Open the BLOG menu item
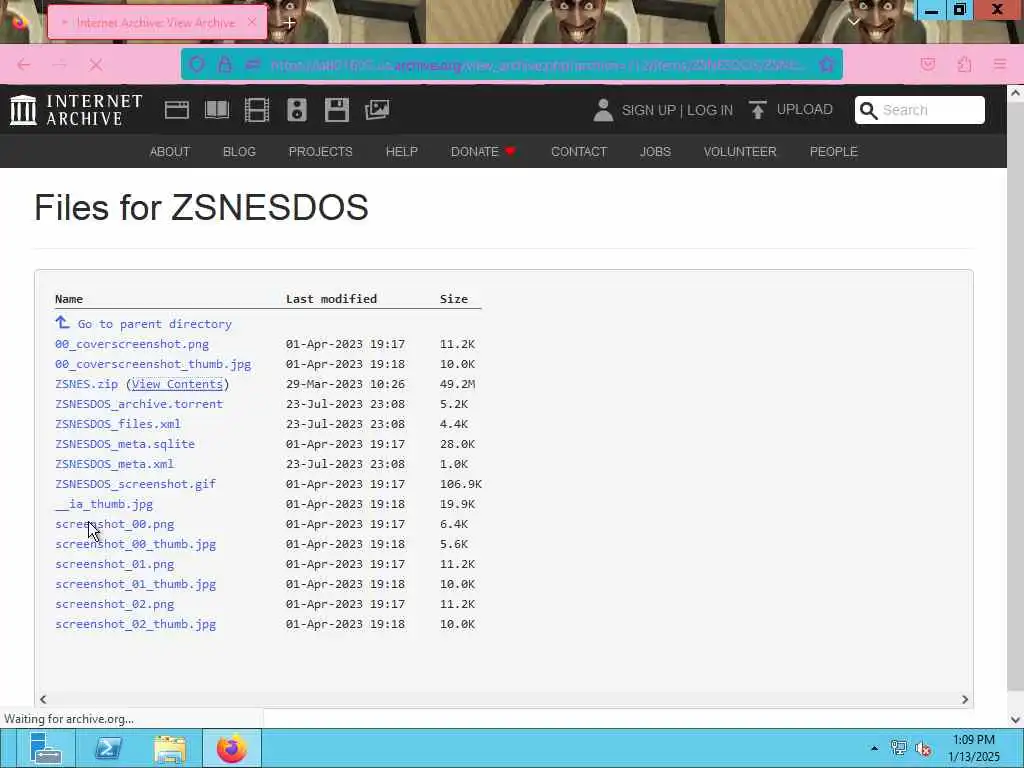Image resolution: width=1024 pixels, height=768 pixels. point(239,152)
